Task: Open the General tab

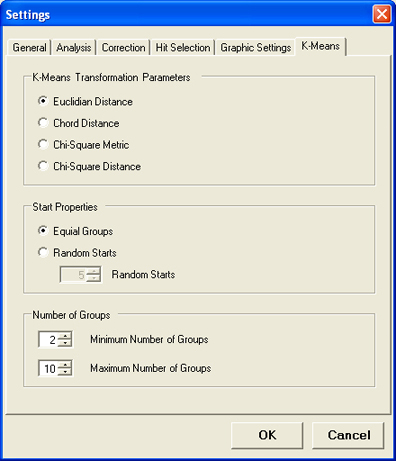Action: pos(29,48)
